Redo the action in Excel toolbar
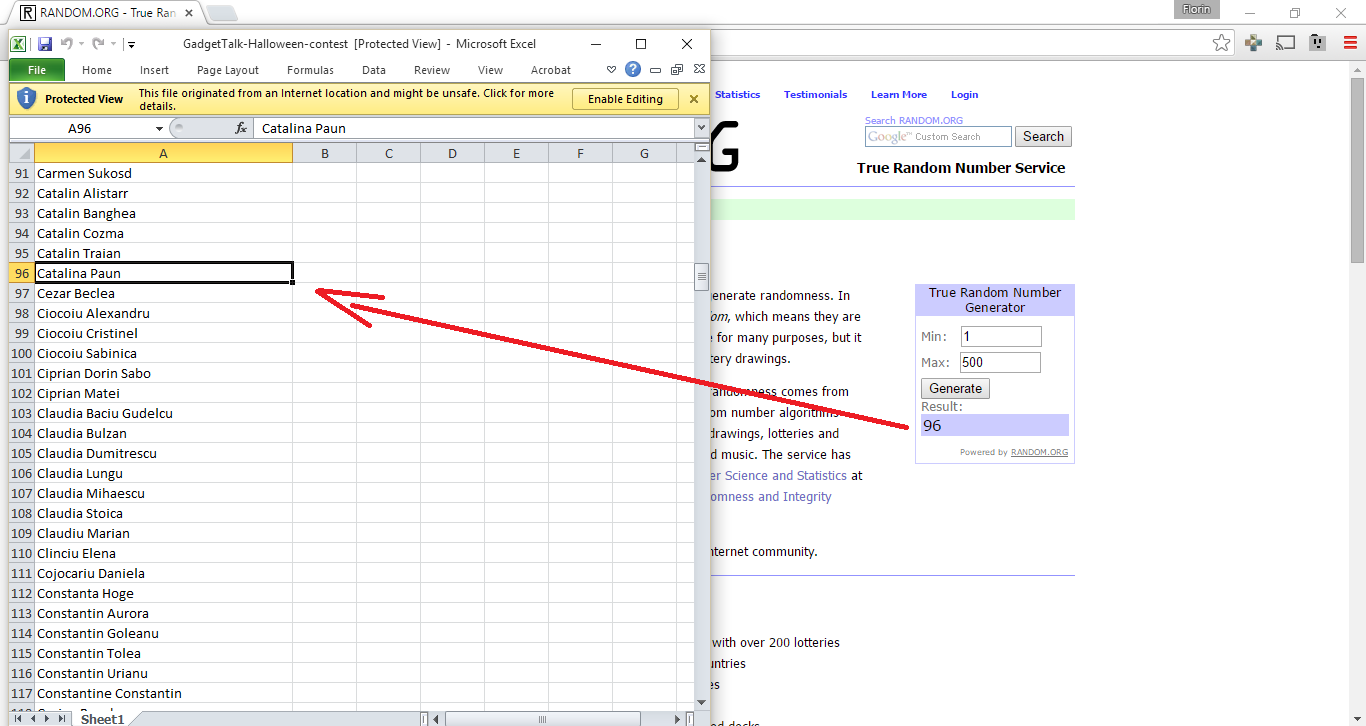This screenshot has height=726, width=1366. 98,44
